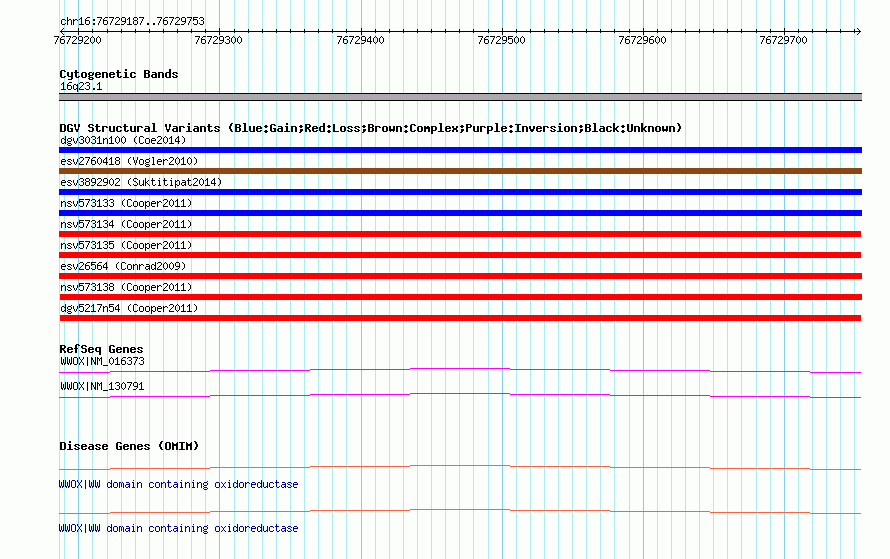Open variant nsv573135 (Cooper2011) label
This screenshot has height=559, width=890.
point(126,245)
